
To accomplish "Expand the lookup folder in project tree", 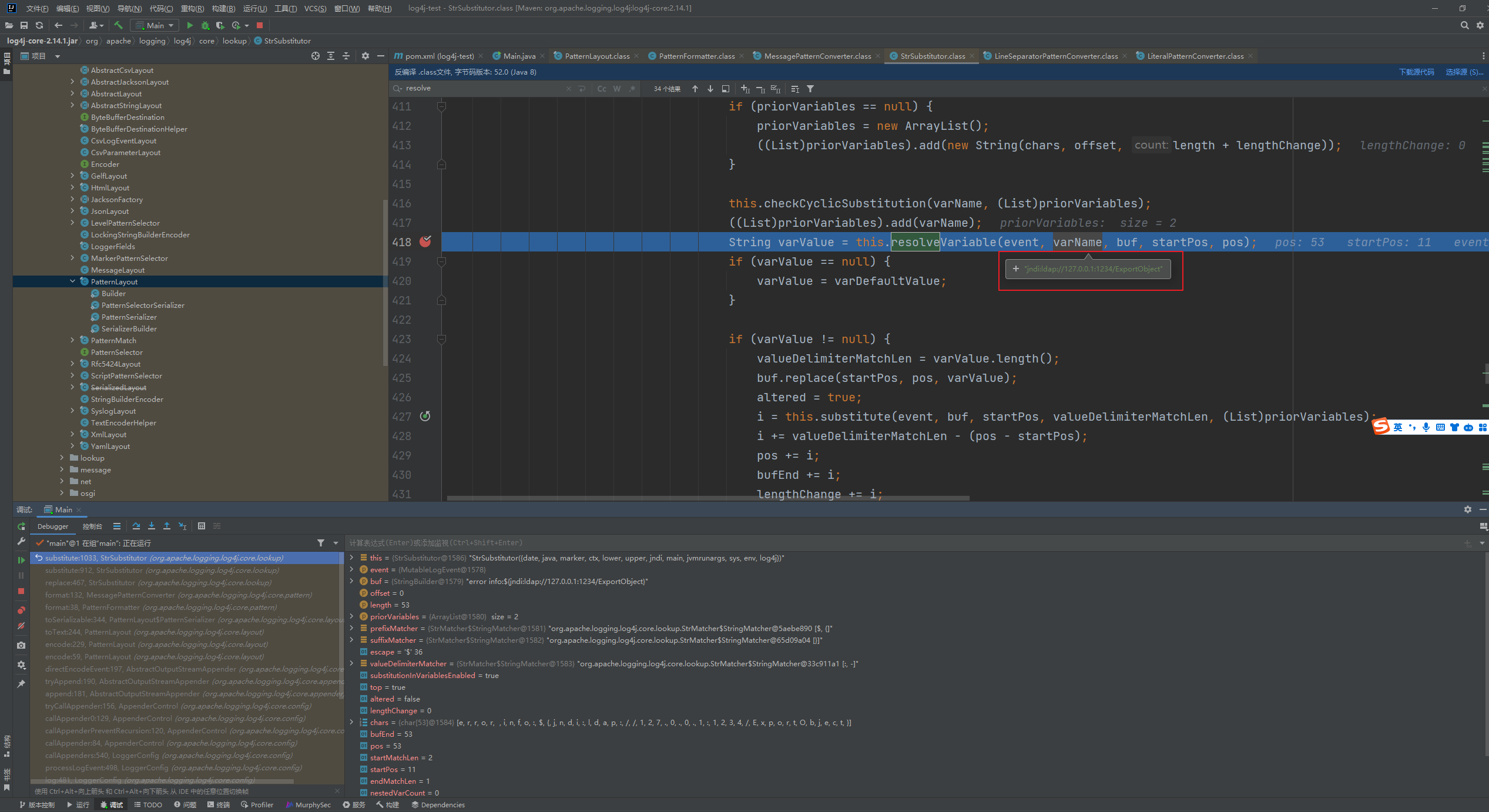I will coord(62,458).
